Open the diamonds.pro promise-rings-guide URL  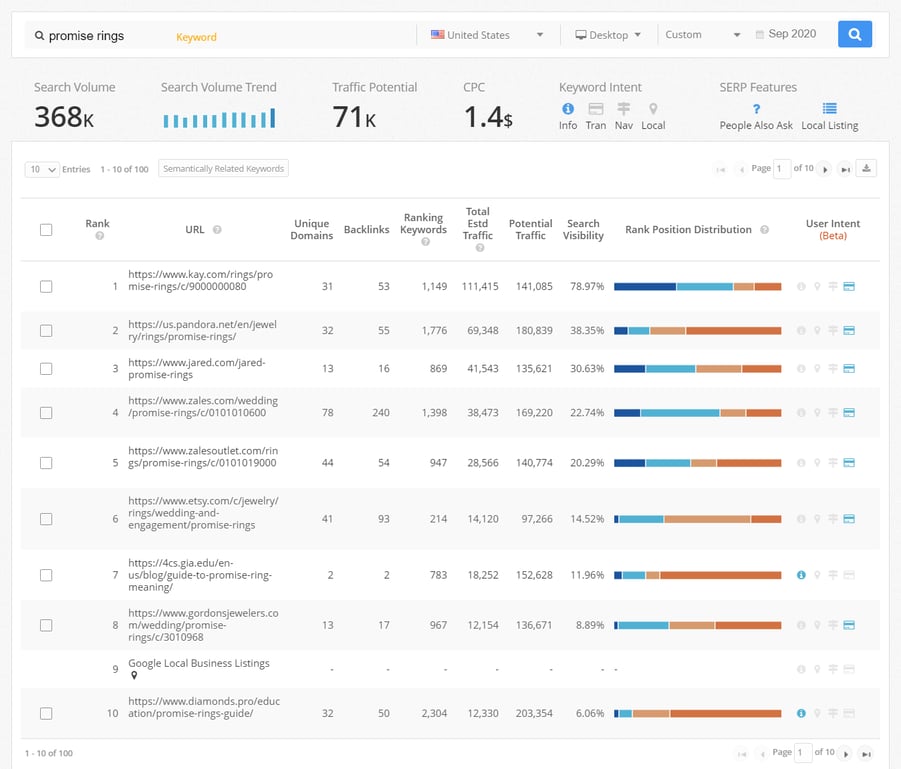[204, 708]
